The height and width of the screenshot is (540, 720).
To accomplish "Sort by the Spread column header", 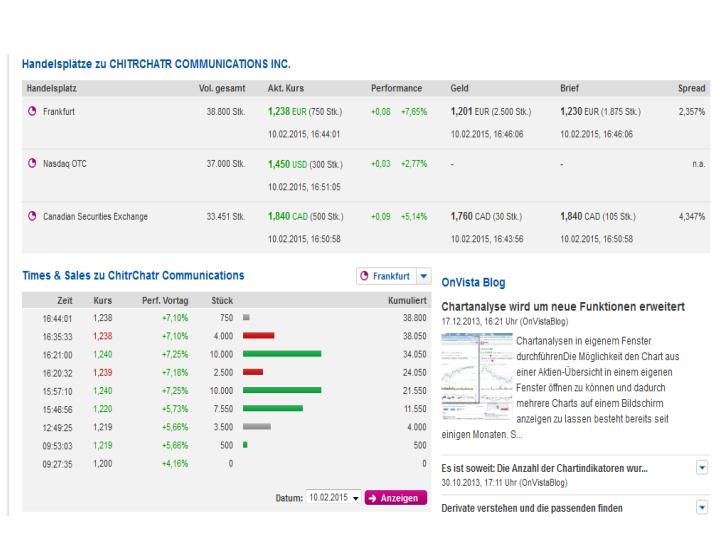I will click(x=691, y=88).
